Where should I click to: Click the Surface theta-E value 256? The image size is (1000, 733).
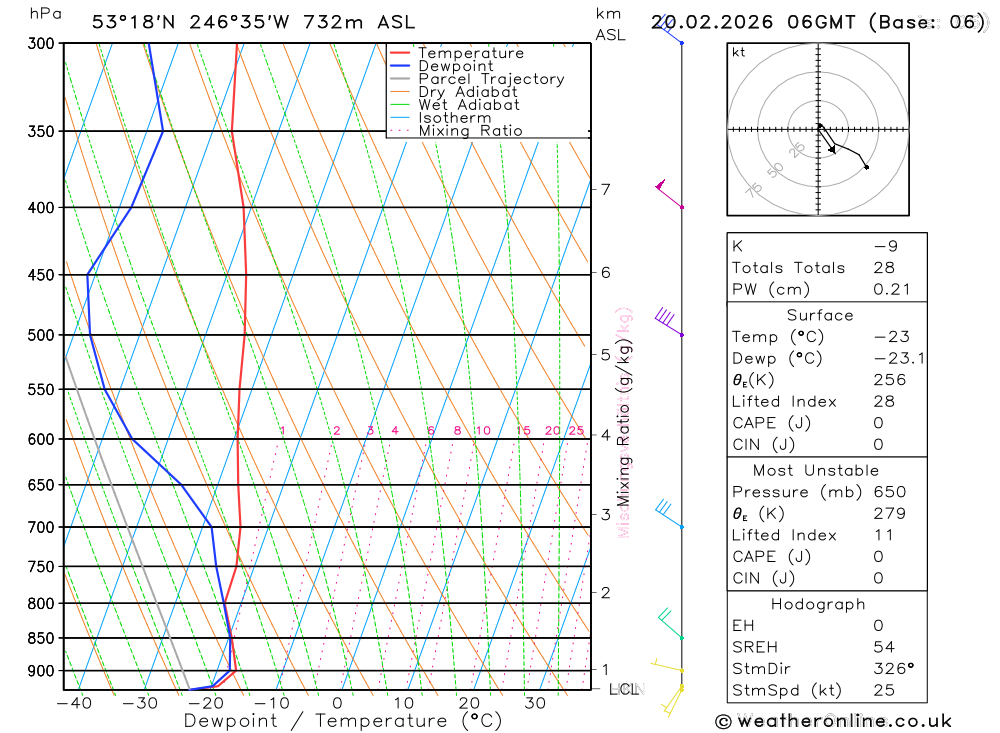890,380
